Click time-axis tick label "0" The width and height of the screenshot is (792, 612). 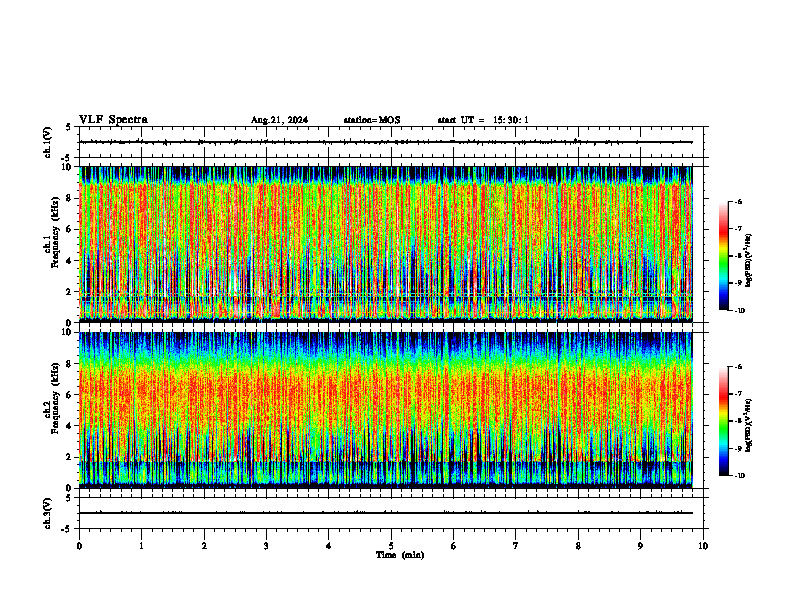[79, 546]
